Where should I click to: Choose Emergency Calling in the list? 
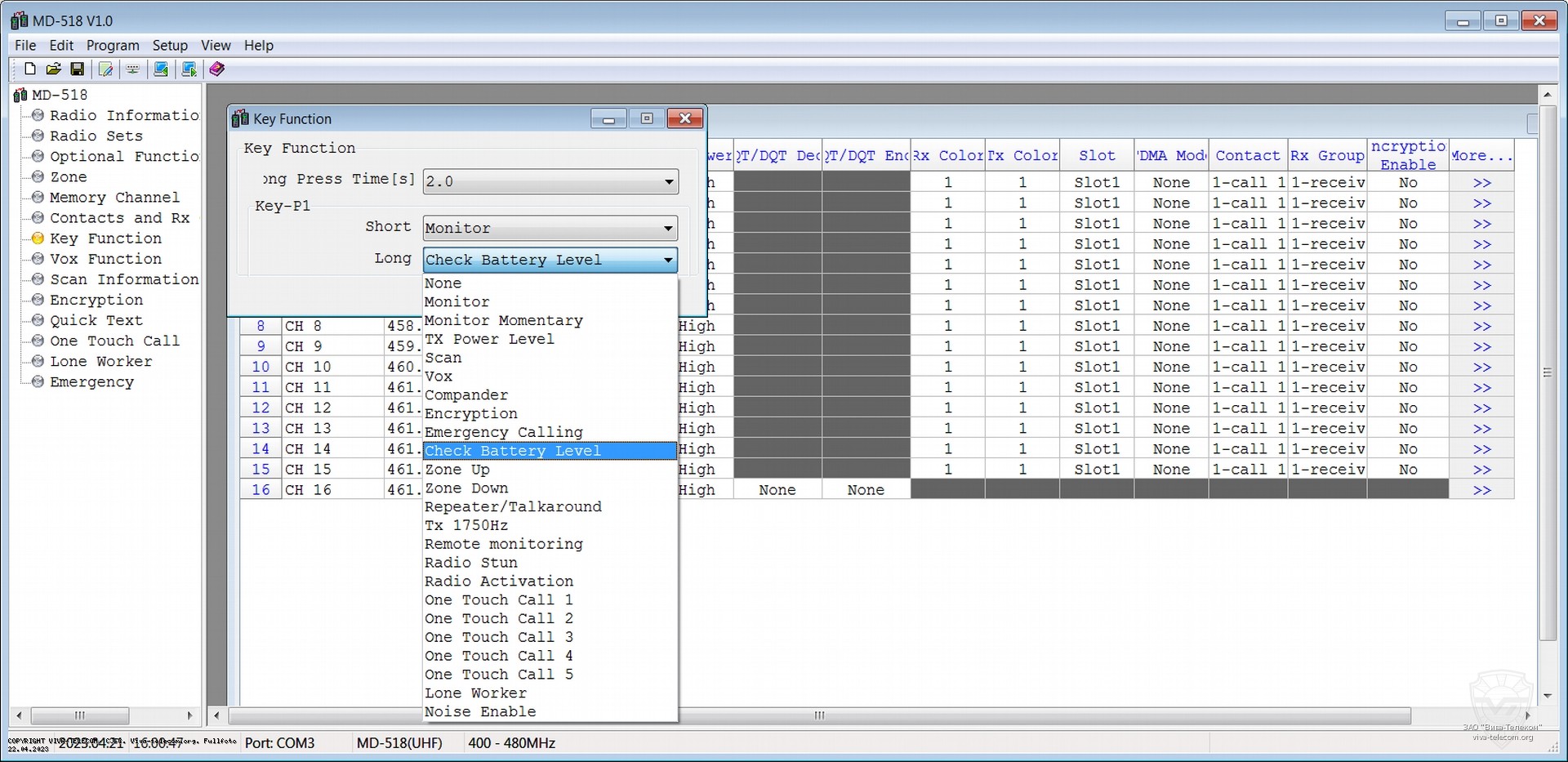[x=503, y=432]
